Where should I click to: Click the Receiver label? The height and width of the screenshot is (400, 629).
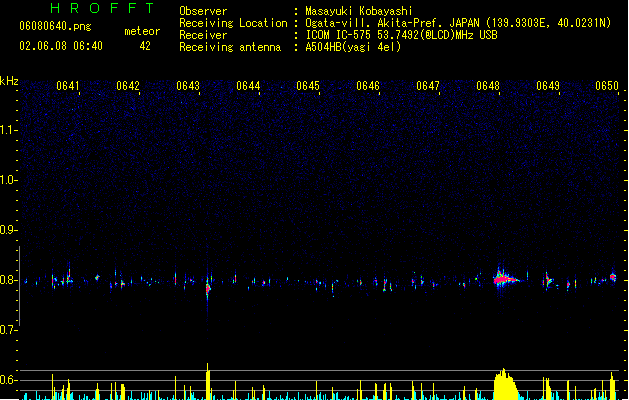[203, 35]
